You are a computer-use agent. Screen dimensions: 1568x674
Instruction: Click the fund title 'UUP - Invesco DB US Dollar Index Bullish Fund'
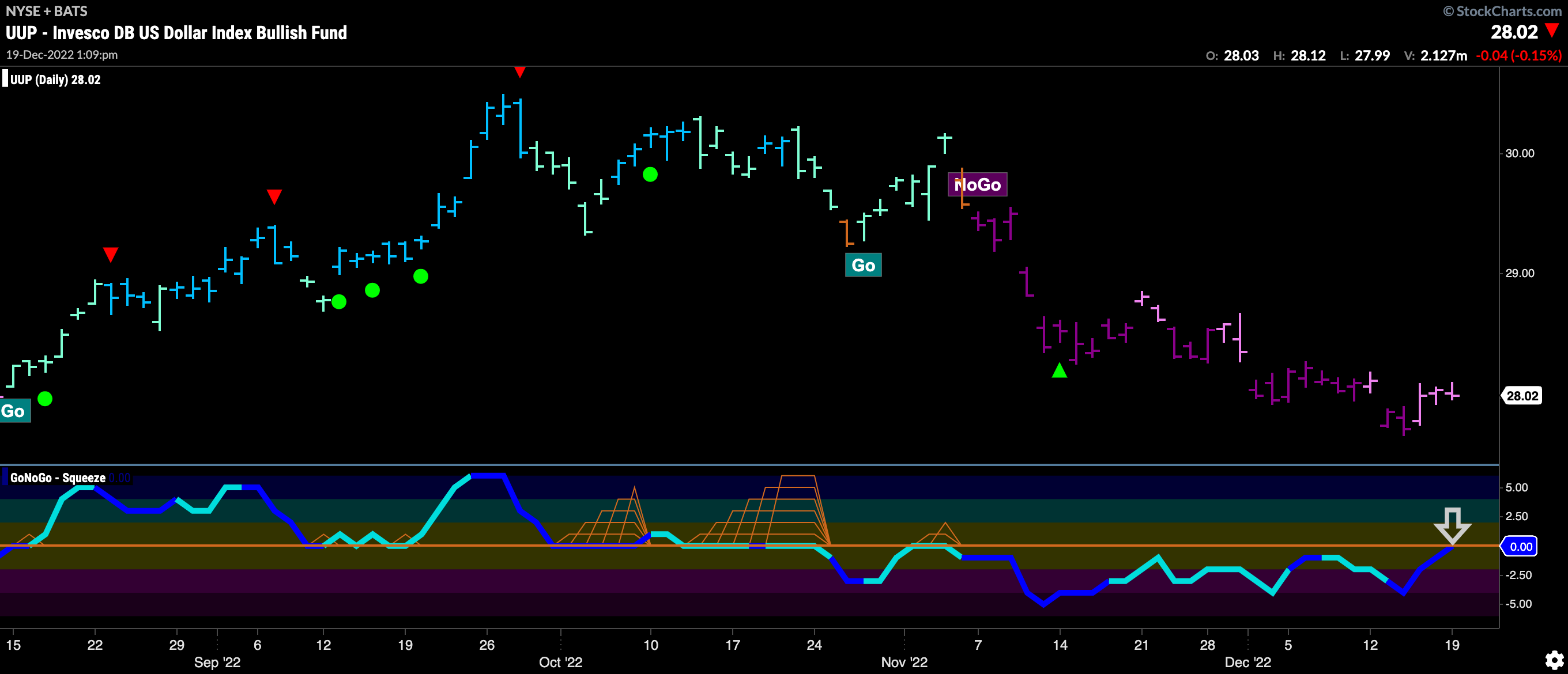[176, 33]
